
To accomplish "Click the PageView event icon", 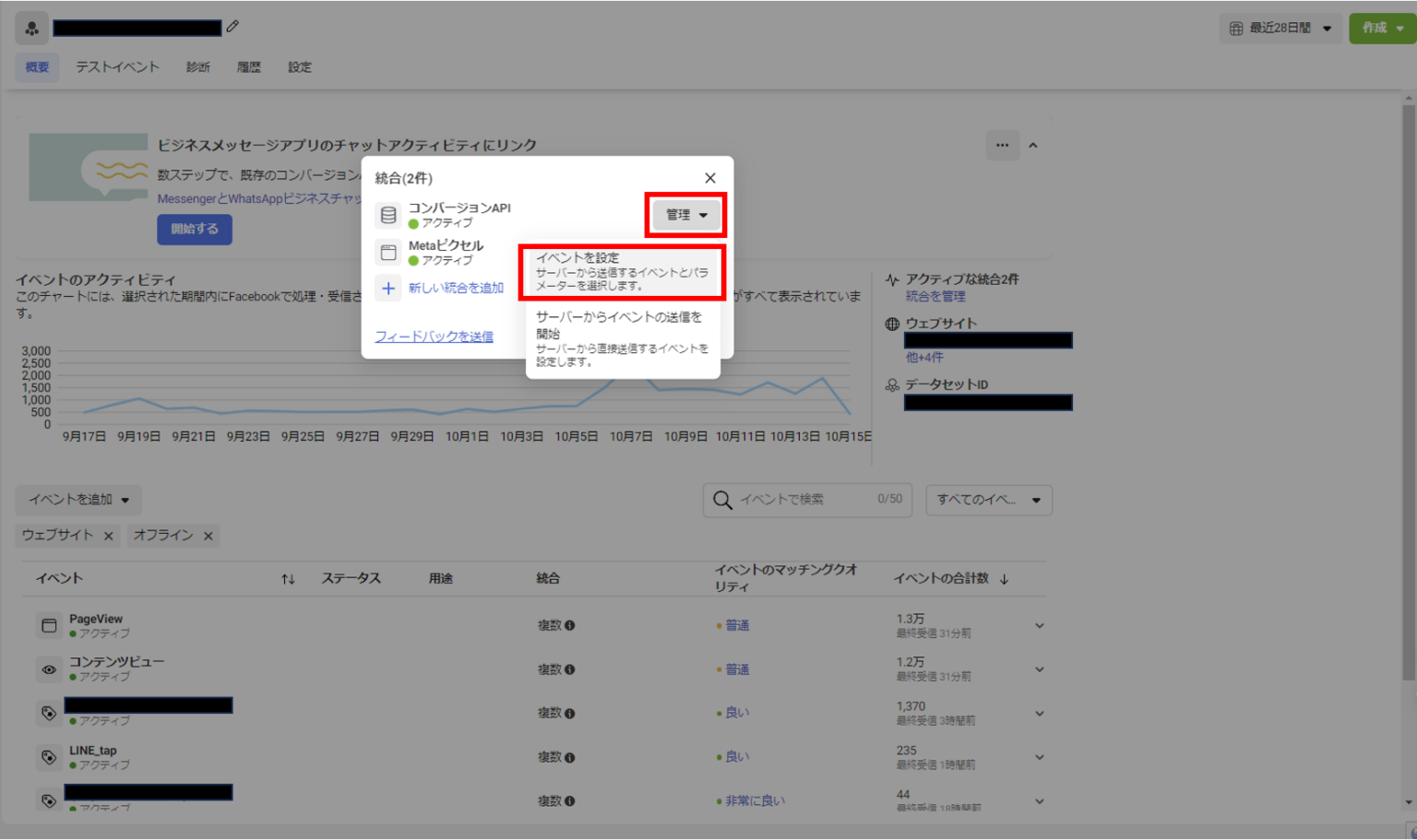I will [49, 626].
